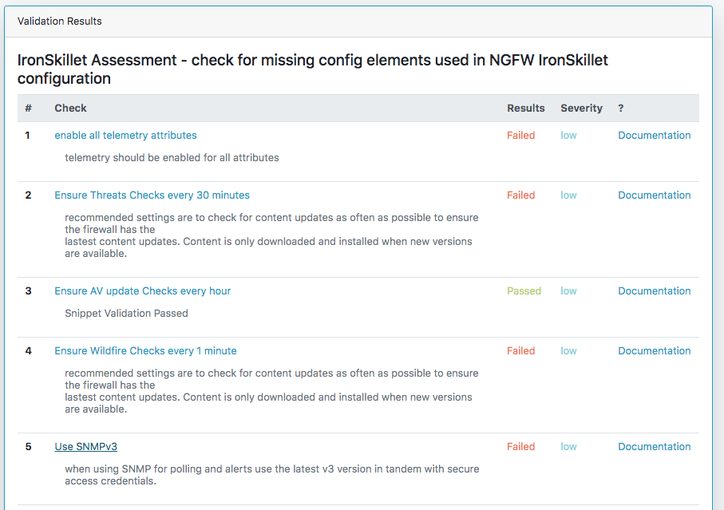
Task: Open Documentation for the AV update check
Action: click(654, 291)
